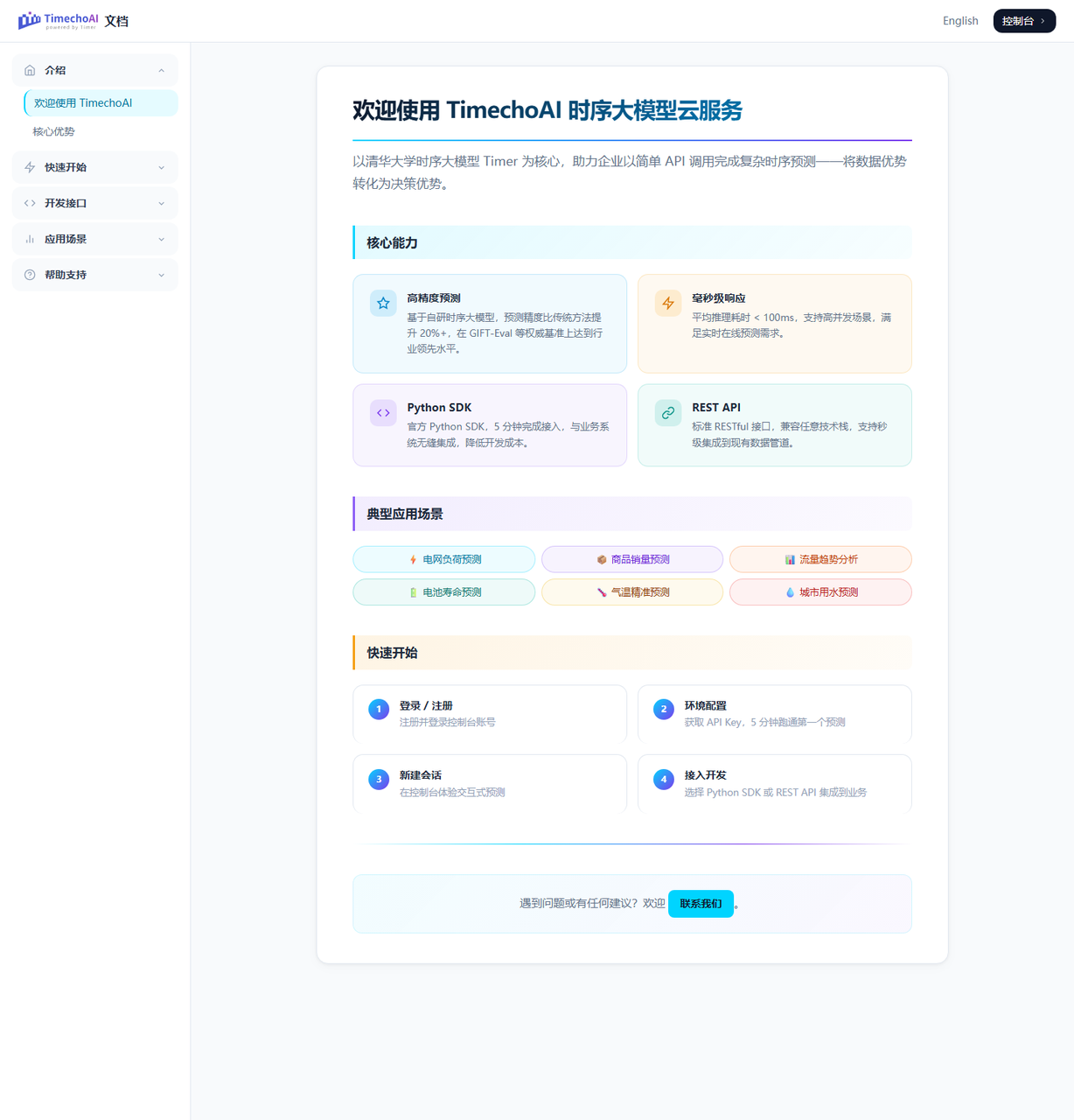Open the 商品销量预测 scenario tag
Viewport: 1074px width, 1120px height.
click(x=632, y=559)
